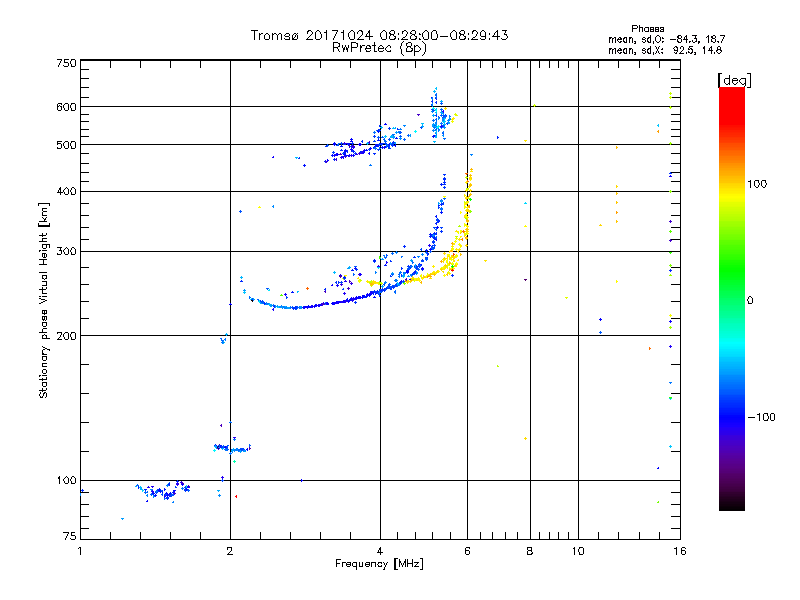Click the x-axis tick label '6'
This screenshot has height=600, width=800.
(467, 551)
